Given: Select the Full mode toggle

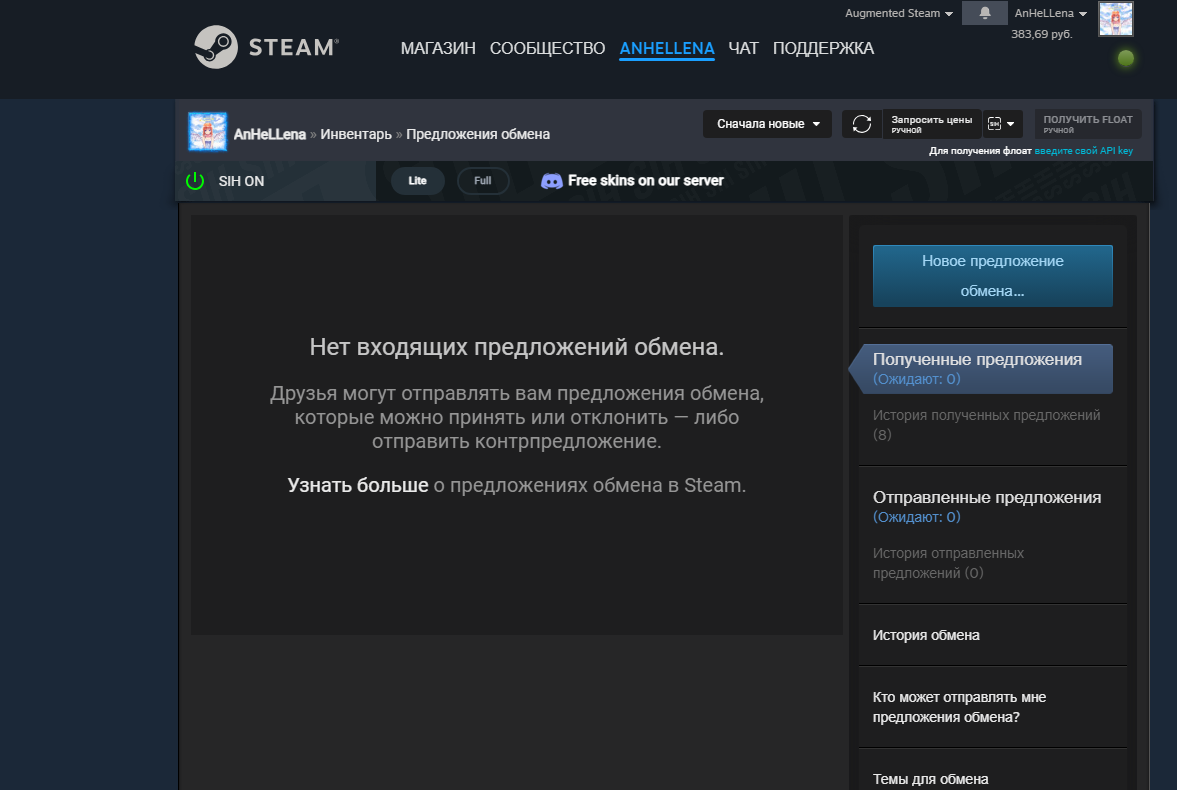Looking at the screenshot, I should click(483, 181).
